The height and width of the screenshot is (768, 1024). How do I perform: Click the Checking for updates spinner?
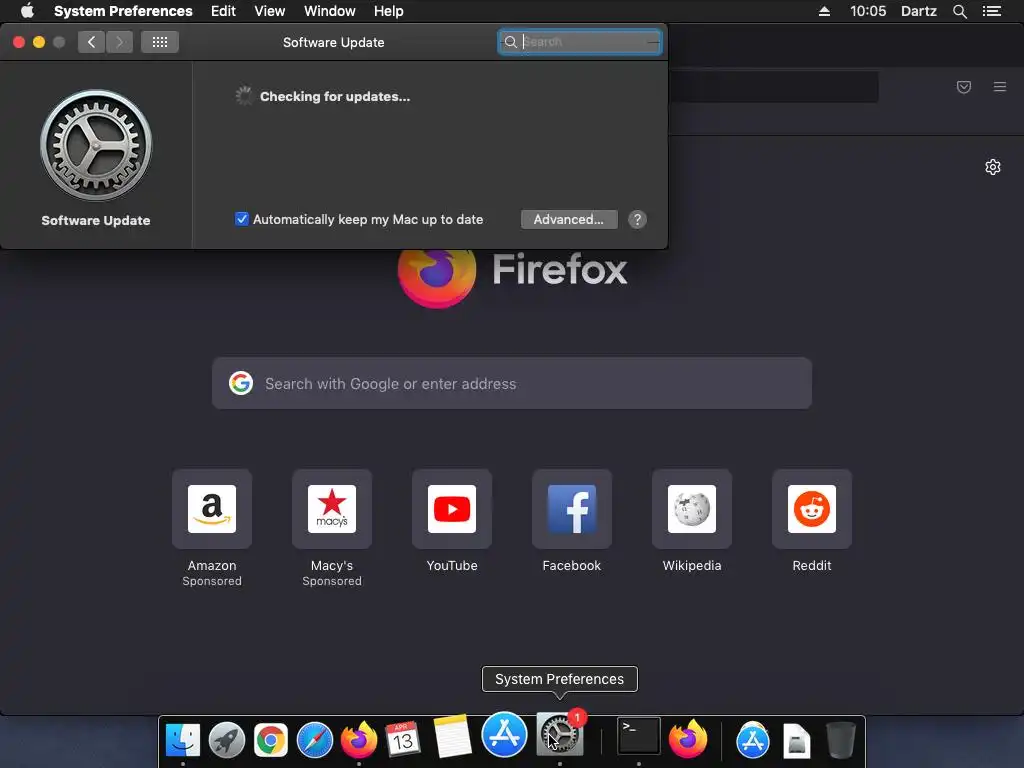click(x=244, y=96)
